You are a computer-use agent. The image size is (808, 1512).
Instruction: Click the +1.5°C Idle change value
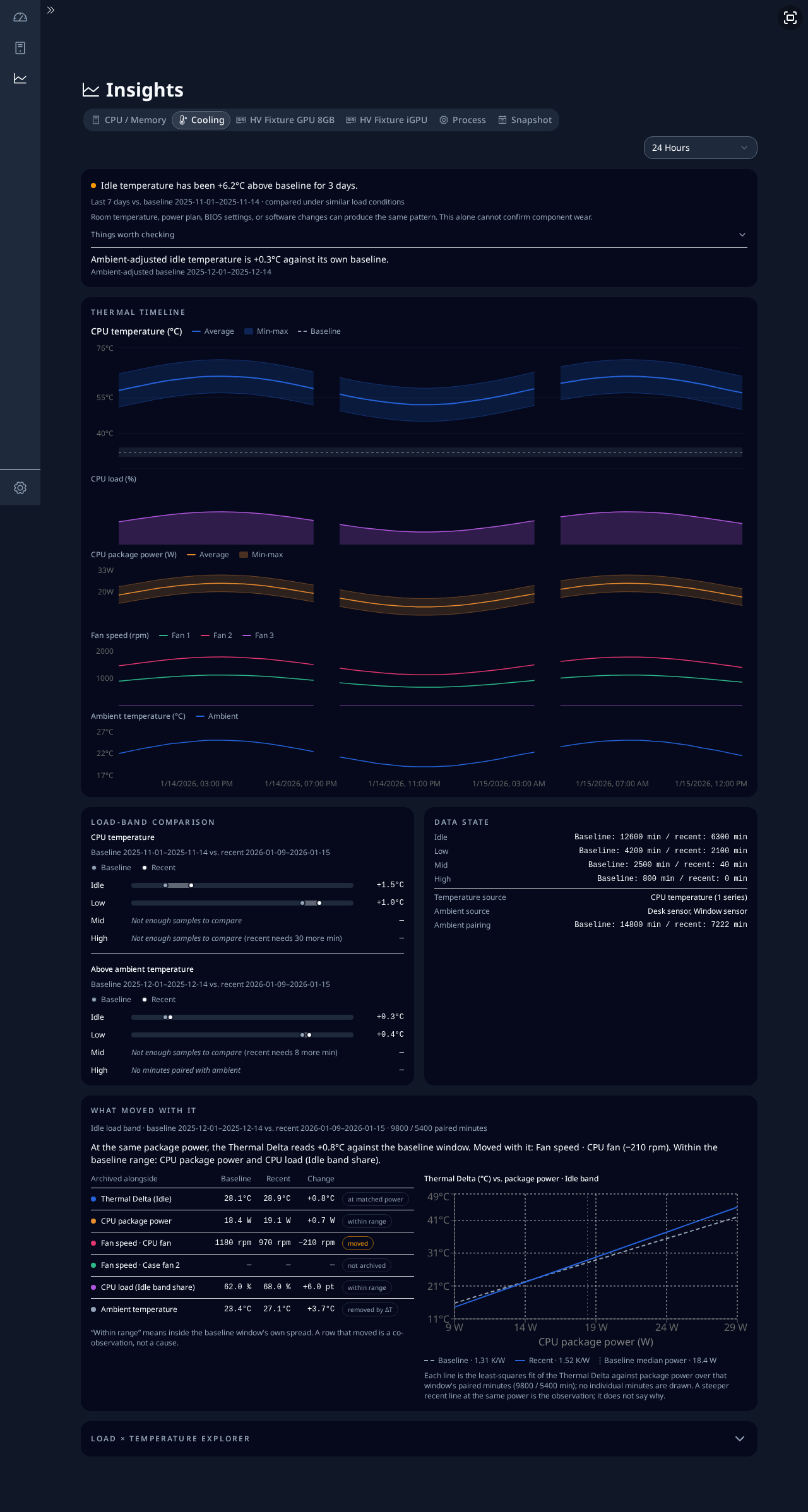[390, 885]
